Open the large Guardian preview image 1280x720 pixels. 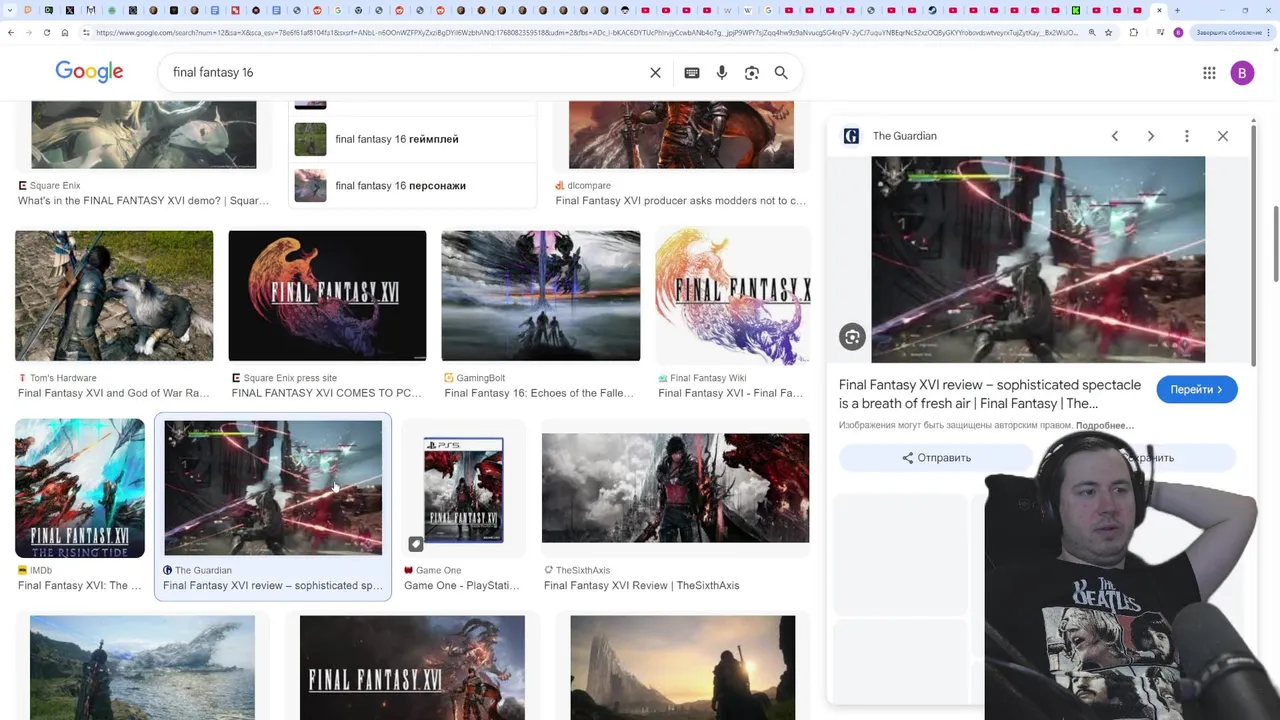1038,259
